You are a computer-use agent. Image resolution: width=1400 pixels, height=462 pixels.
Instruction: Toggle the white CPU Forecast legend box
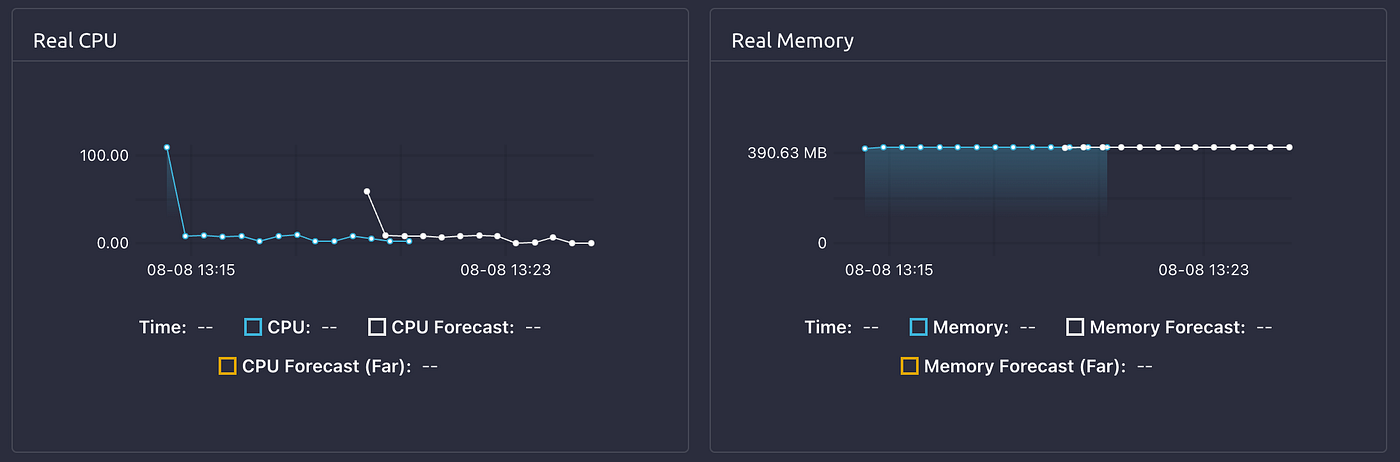click(x=377, y=327)
